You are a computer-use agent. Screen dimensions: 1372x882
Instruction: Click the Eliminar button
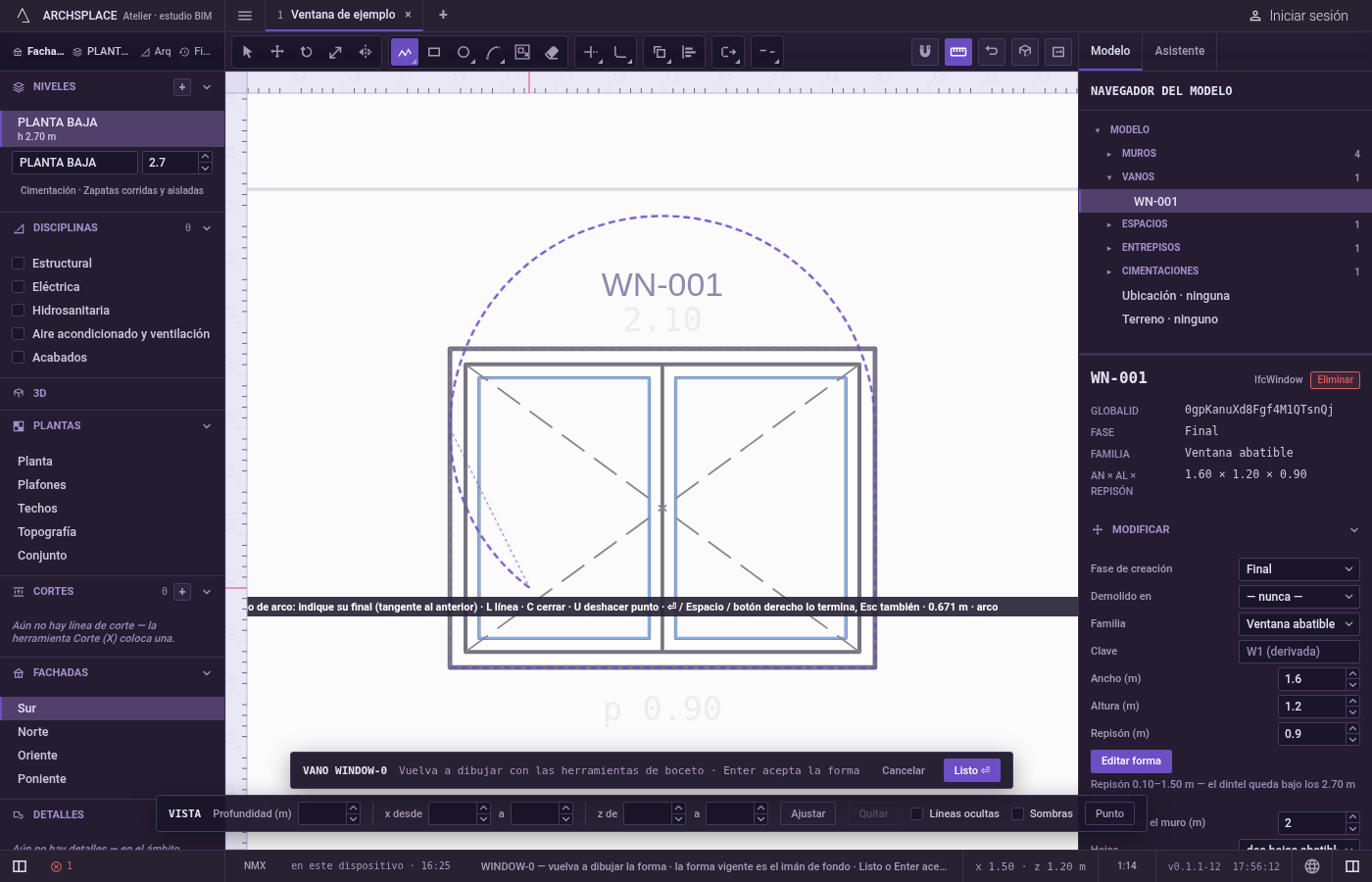coord(1335,379)
